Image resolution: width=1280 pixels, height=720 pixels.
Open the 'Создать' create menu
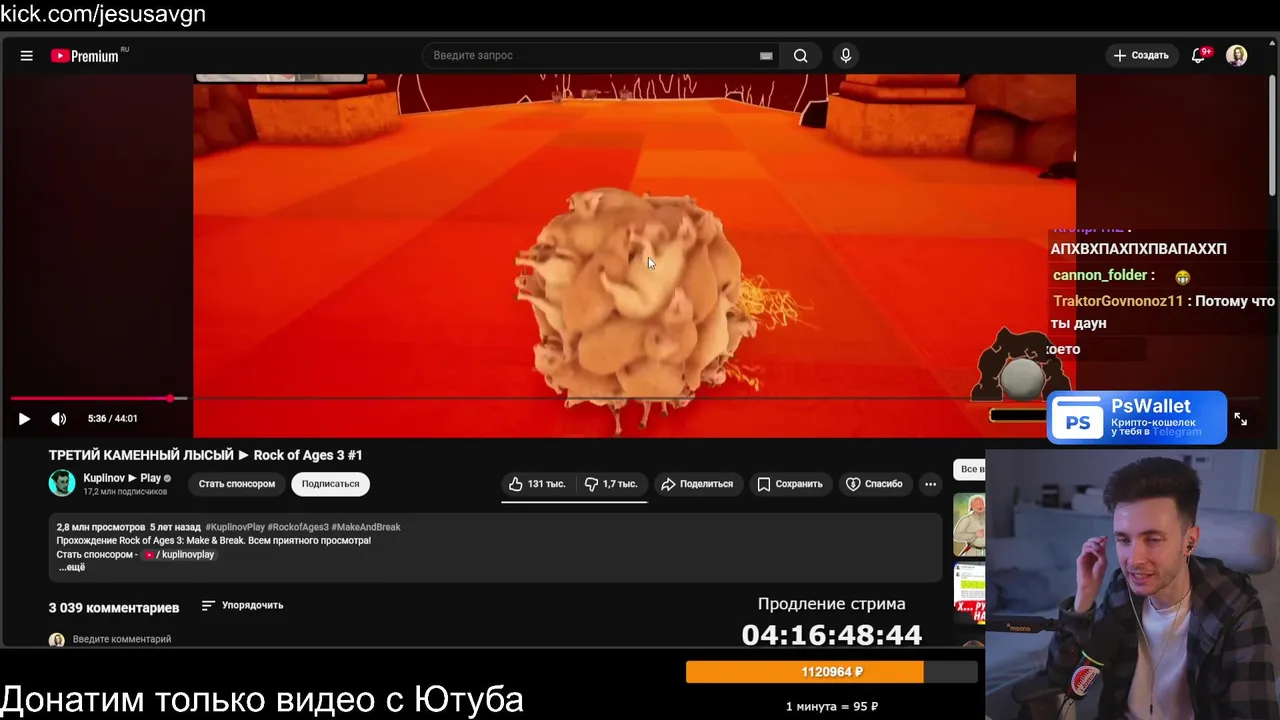click(1141, 56)
